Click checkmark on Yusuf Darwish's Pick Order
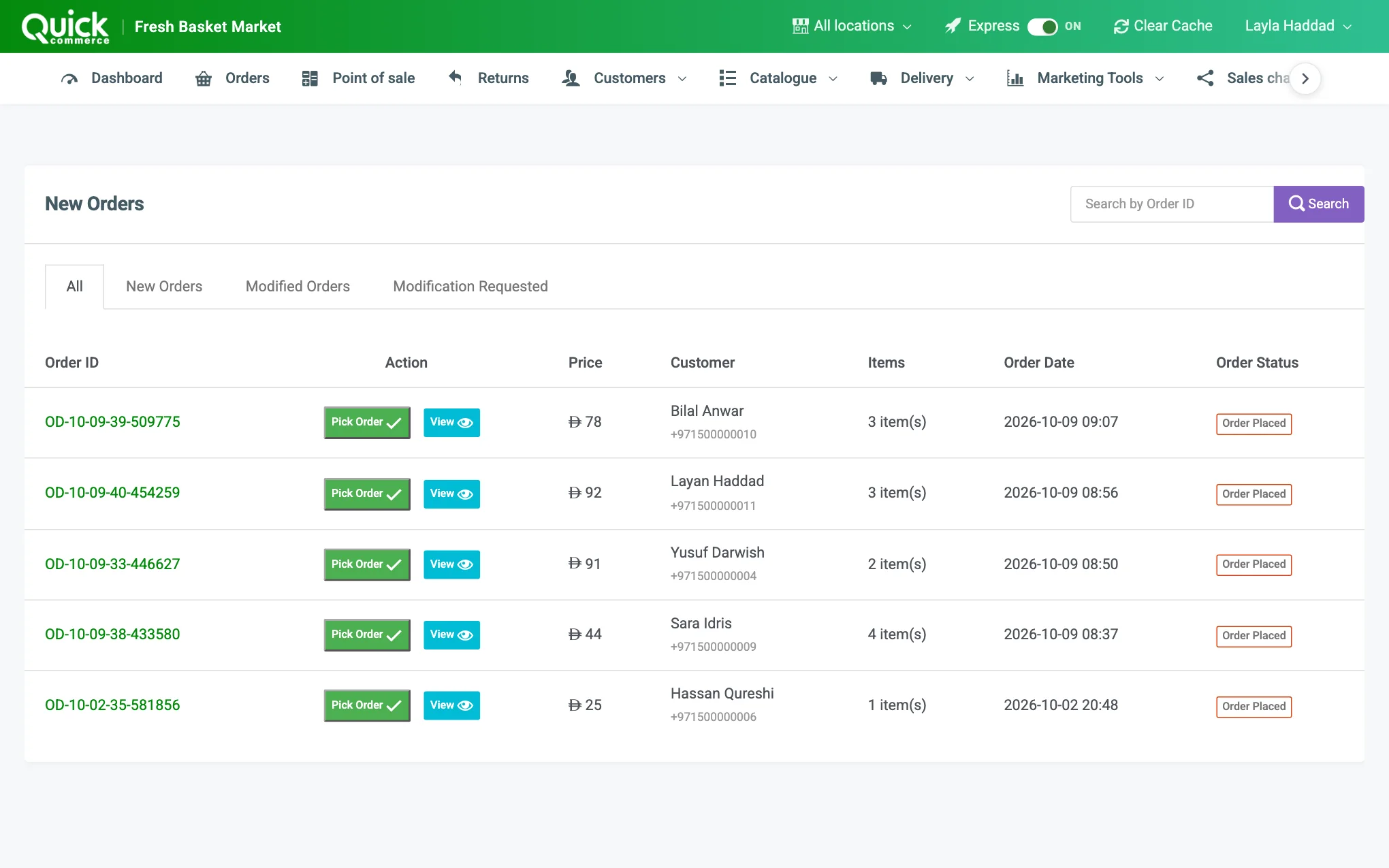Image resolution: width=1389 pixels, height=868 pixels. (394, 564)
